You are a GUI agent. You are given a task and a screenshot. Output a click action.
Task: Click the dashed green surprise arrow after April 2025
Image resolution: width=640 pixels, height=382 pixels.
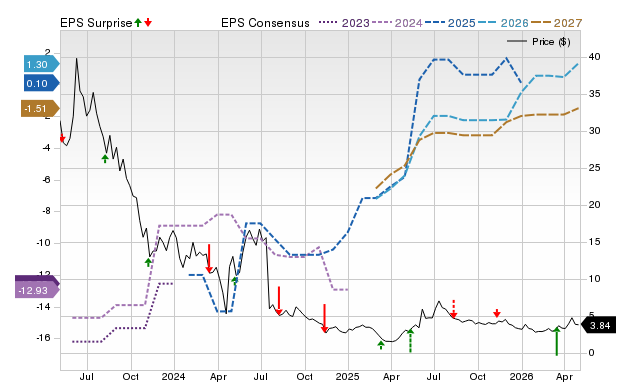click(x=410, y=341)
